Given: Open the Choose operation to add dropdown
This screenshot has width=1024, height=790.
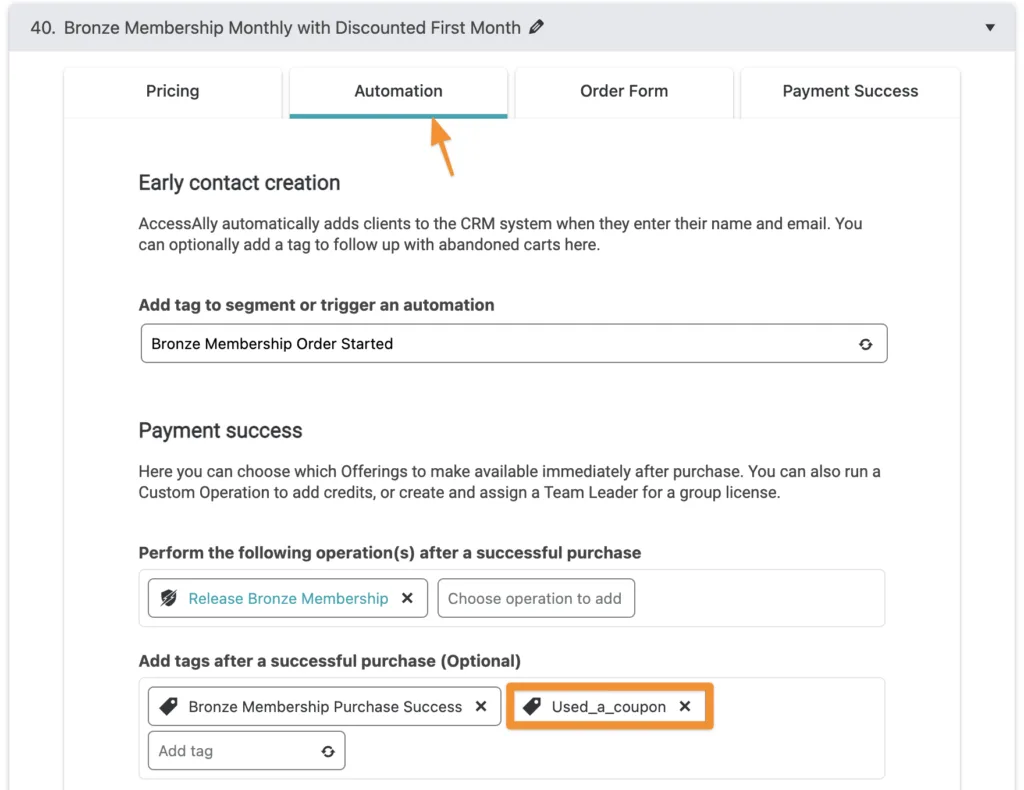Looking at the screenshot, I should tap(536, 598).
